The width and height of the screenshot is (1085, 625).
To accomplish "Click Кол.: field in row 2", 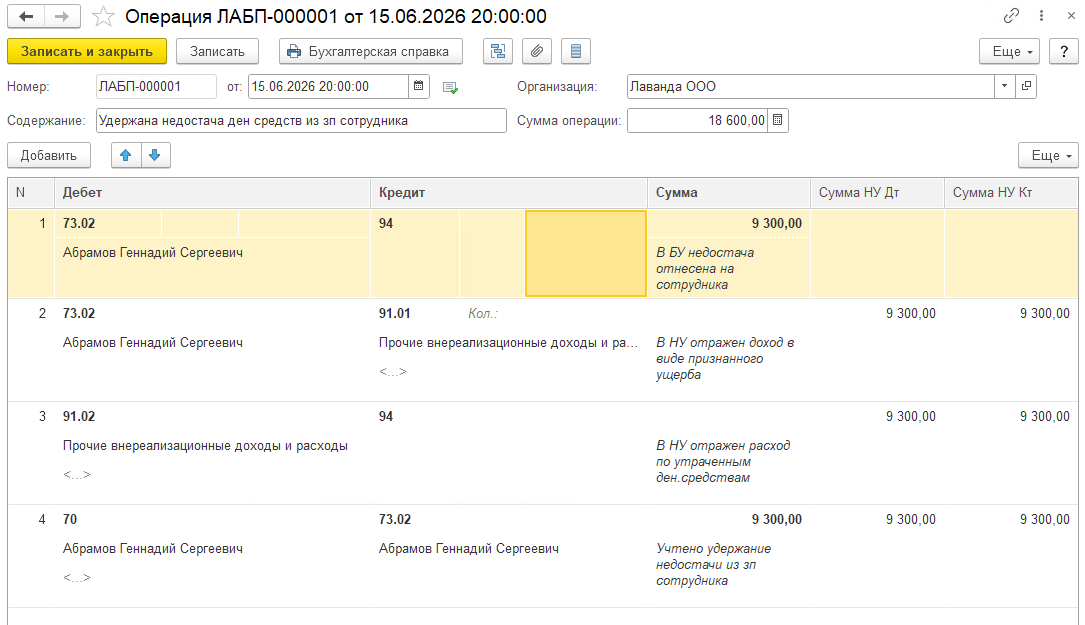I will tap(483, 314).
